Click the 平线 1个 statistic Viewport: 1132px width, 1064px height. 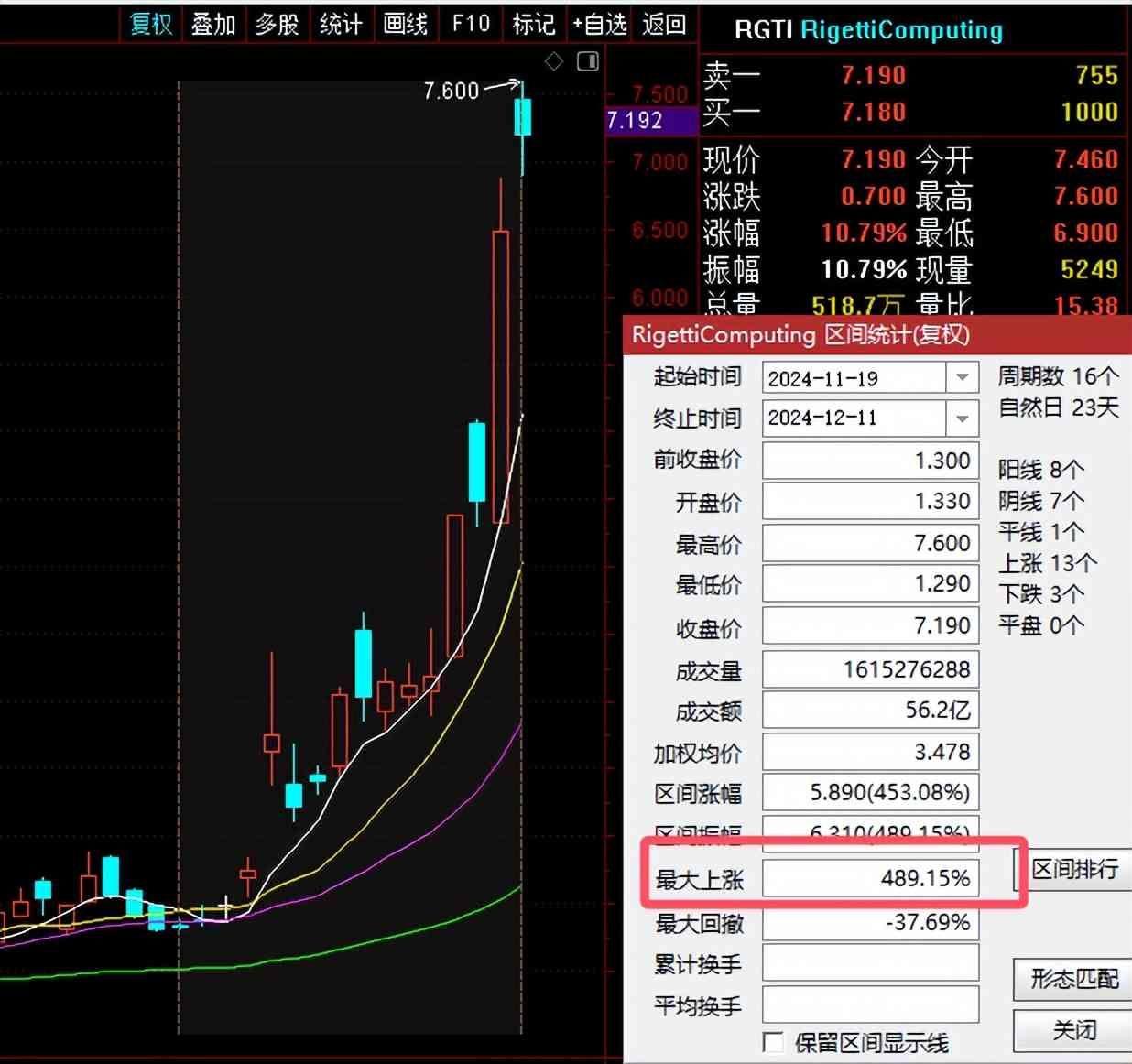[x=1041, y=533]
